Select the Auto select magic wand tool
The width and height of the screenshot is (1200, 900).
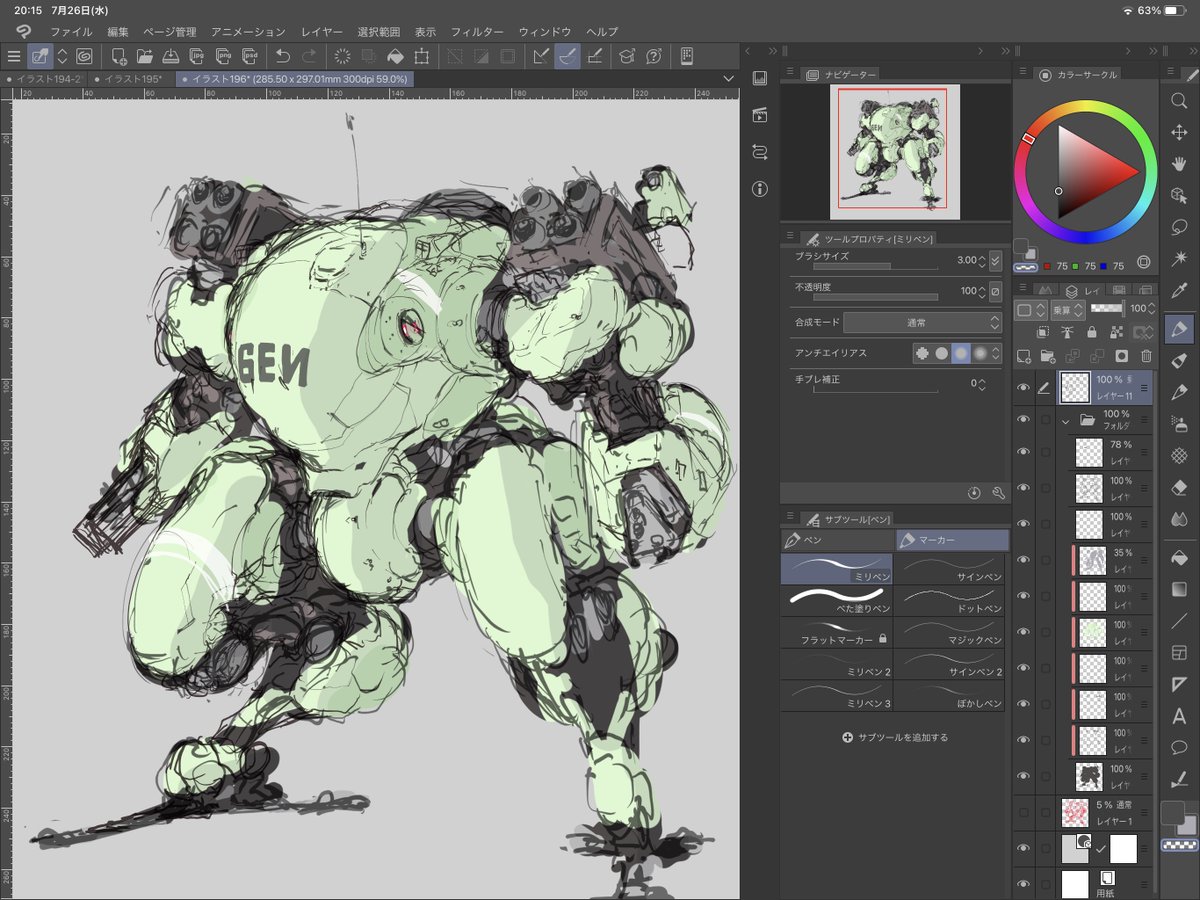1178,260
